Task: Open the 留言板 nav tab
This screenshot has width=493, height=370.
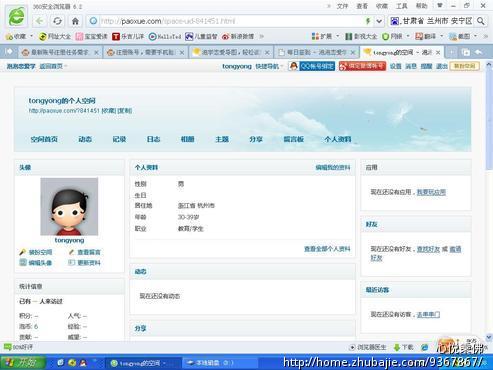Action: [294, 139]
